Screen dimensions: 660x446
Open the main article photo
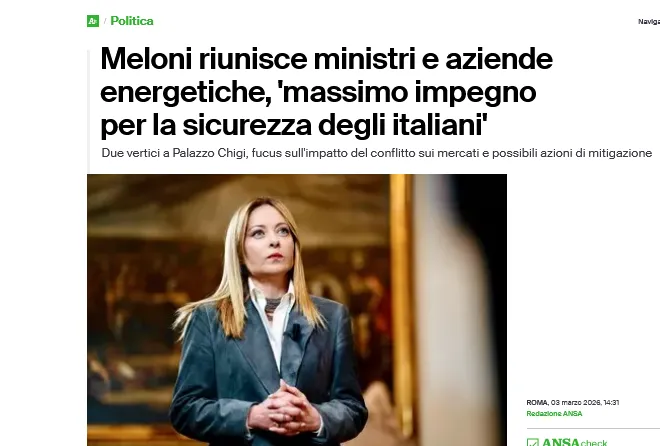pos(297,310)
